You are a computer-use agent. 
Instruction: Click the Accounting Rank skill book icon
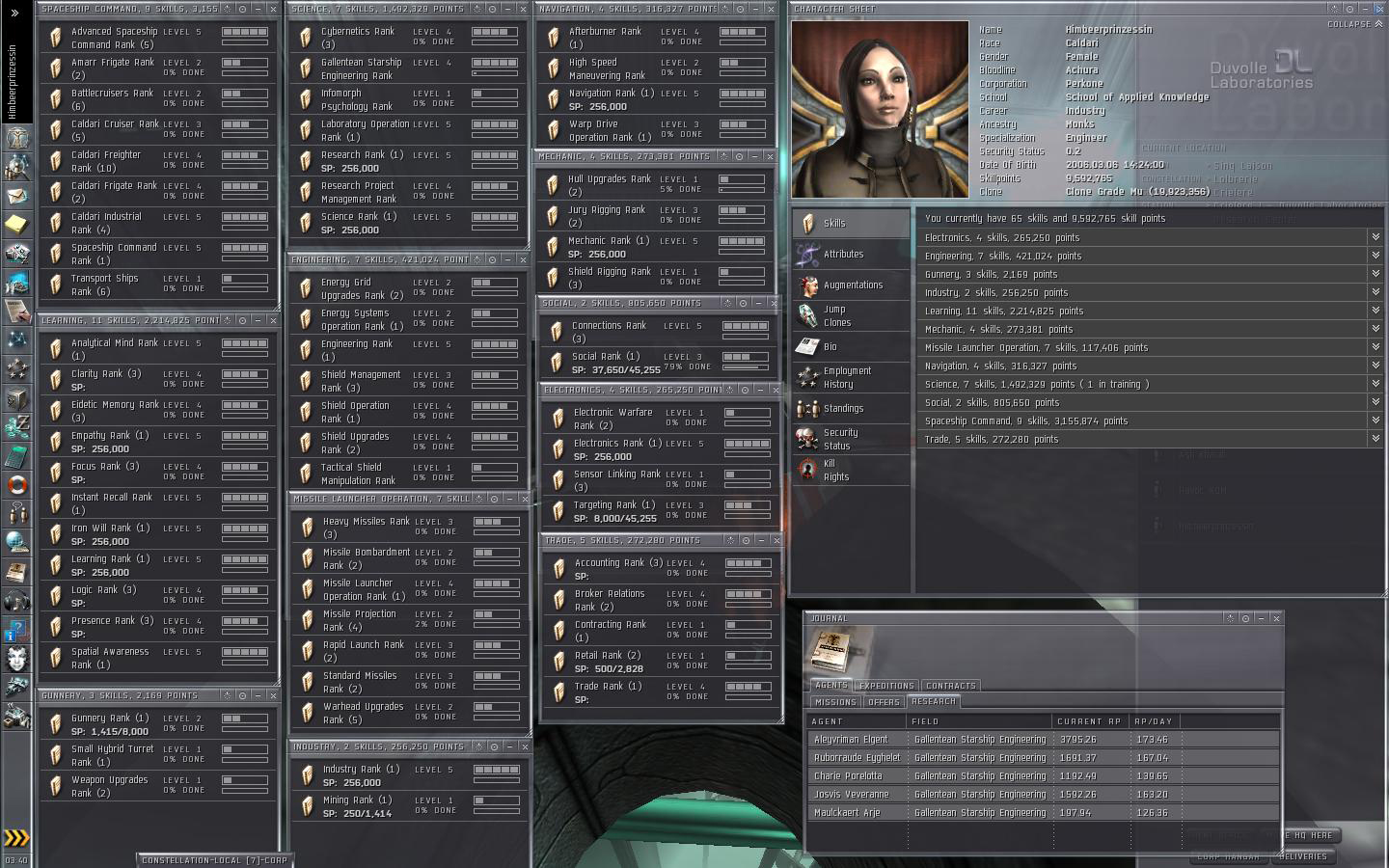tap(558, 568)
